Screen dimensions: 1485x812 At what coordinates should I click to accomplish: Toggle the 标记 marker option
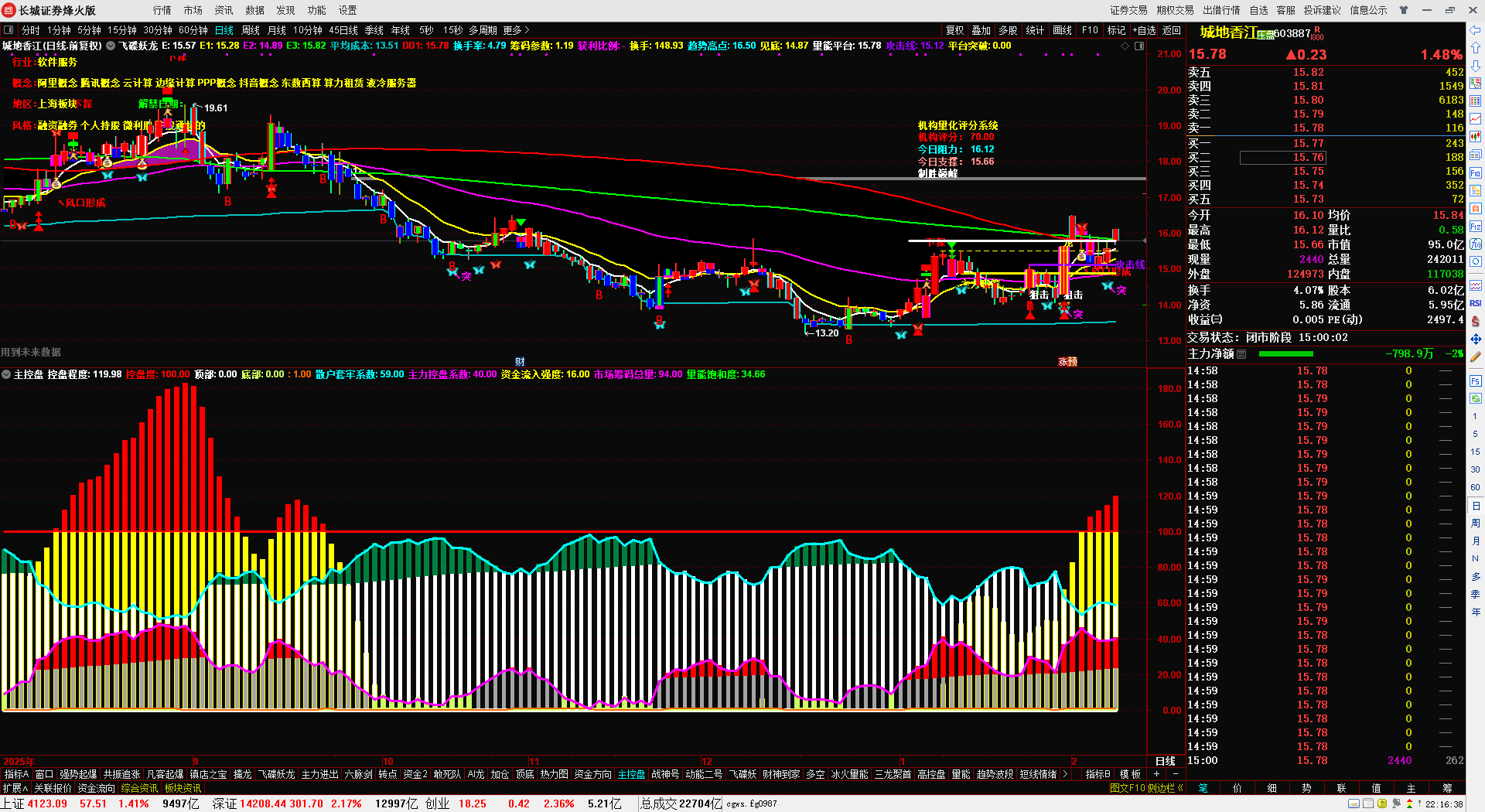[1116, 30]
